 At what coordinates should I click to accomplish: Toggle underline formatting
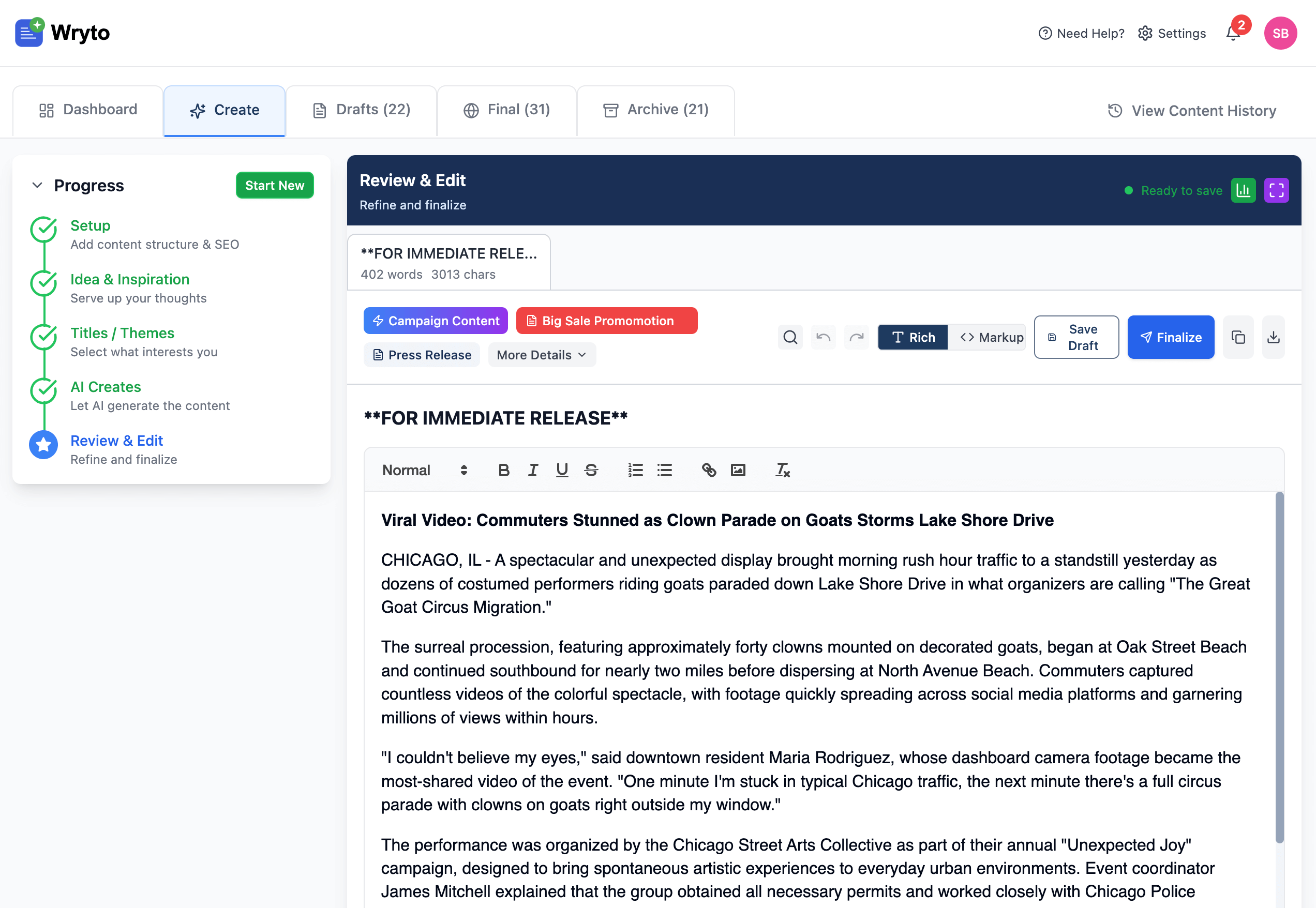pyautogui.click(x=562, y=470)
